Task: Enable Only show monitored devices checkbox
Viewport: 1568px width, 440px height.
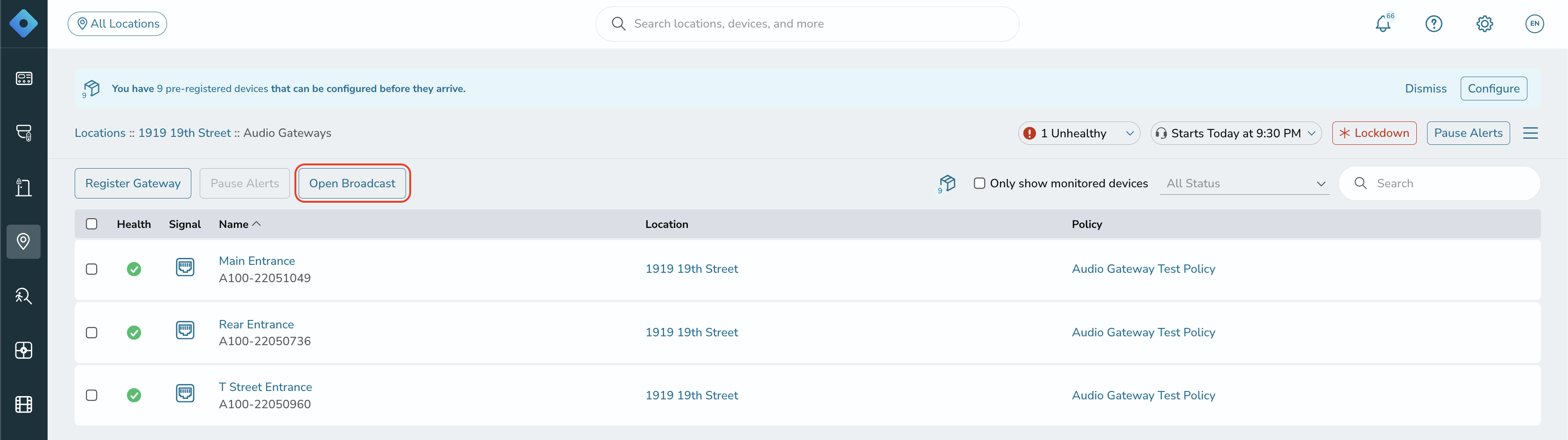Action: pos(980,183)
